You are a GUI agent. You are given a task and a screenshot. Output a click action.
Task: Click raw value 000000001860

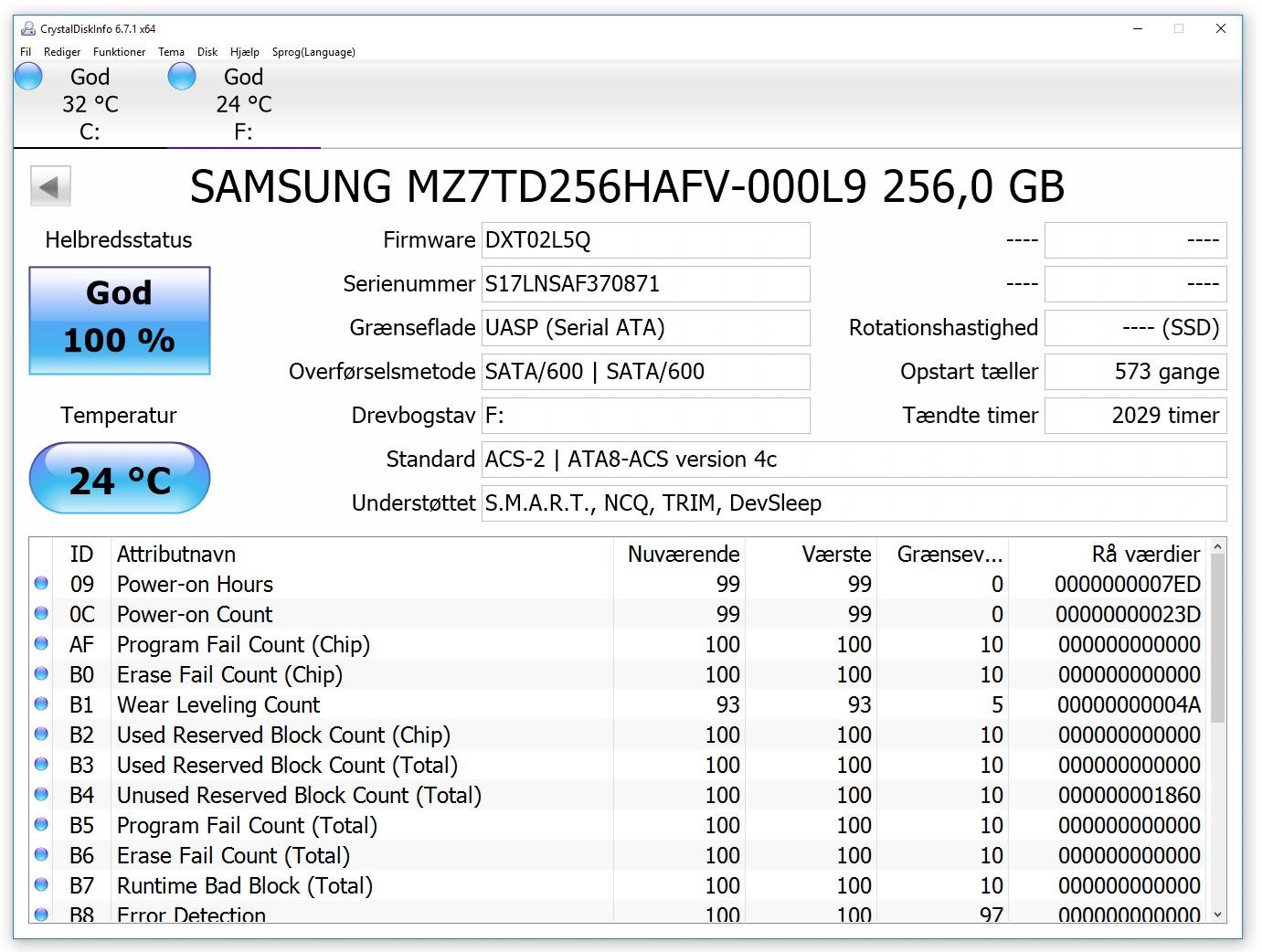[1129, 795]
